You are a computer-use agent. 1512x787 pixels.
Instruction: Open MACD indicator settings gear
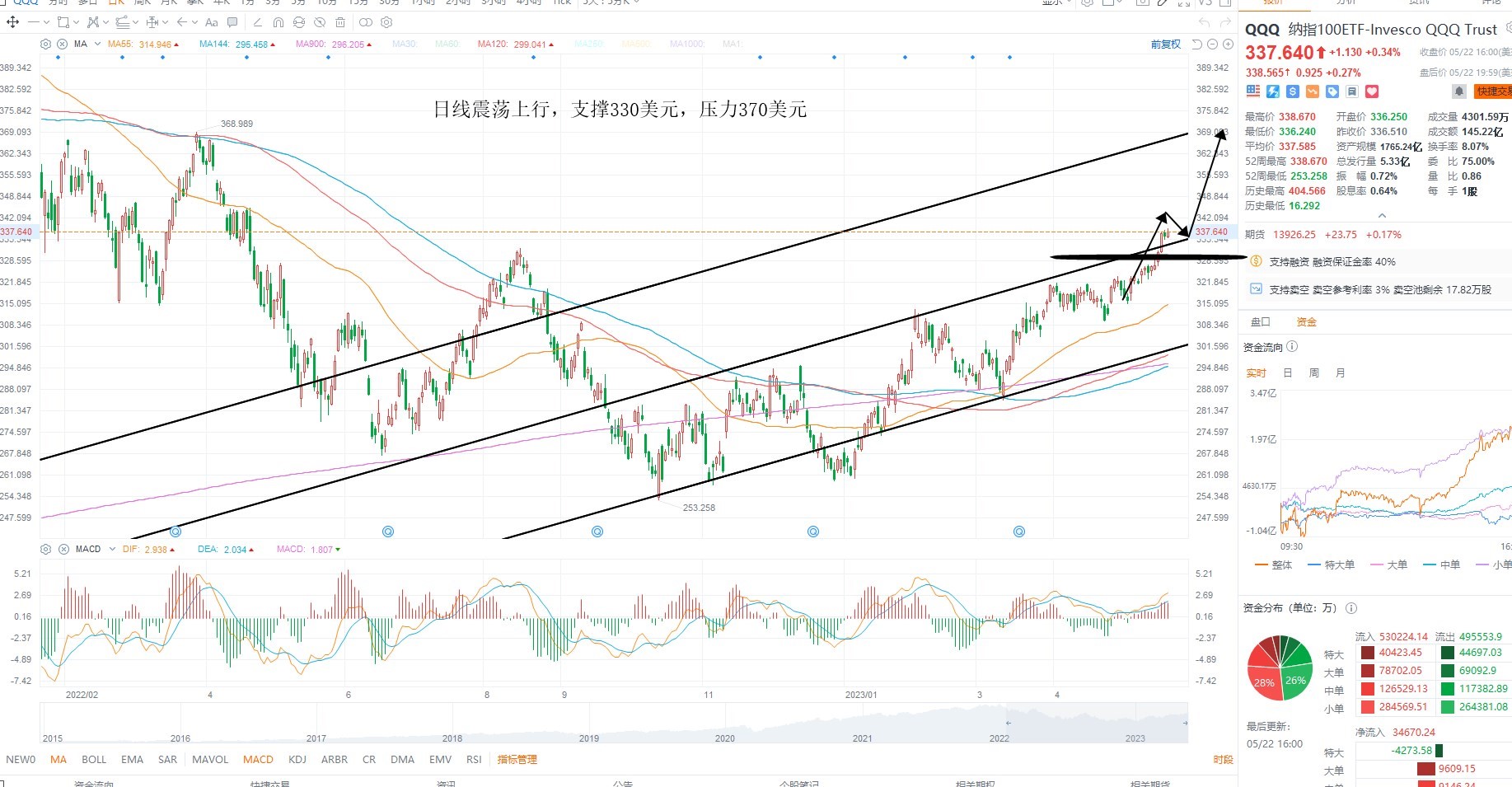pyautogui.click(x=46, y=549)
